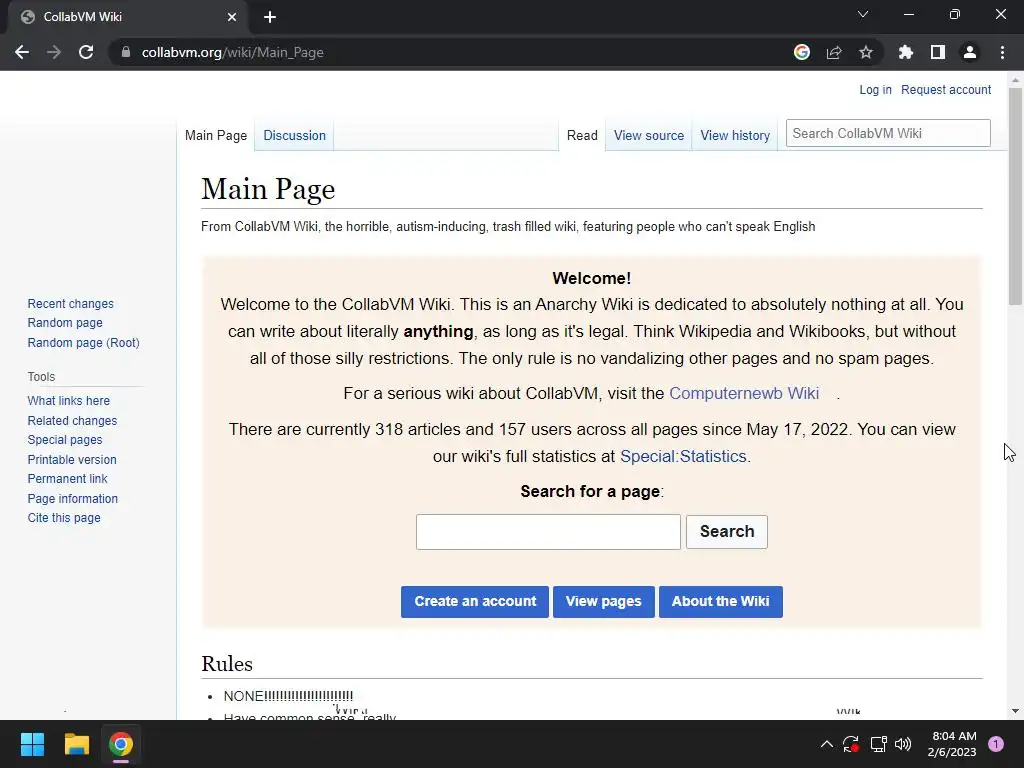Viewport: 1024px width, 768px height.
Task: Open Related changes link
Action: tap(72, 421)
